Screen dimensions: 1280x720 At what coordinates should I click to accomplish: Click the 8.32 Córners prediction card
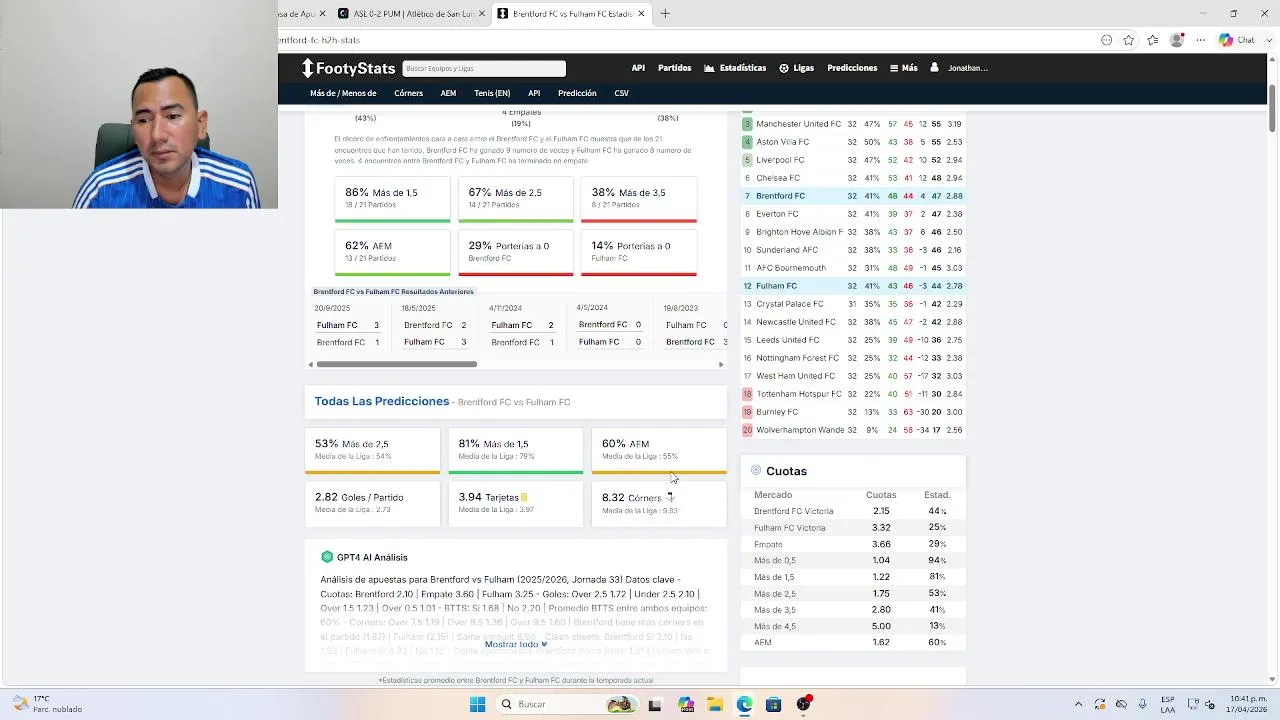coord(659,503)
